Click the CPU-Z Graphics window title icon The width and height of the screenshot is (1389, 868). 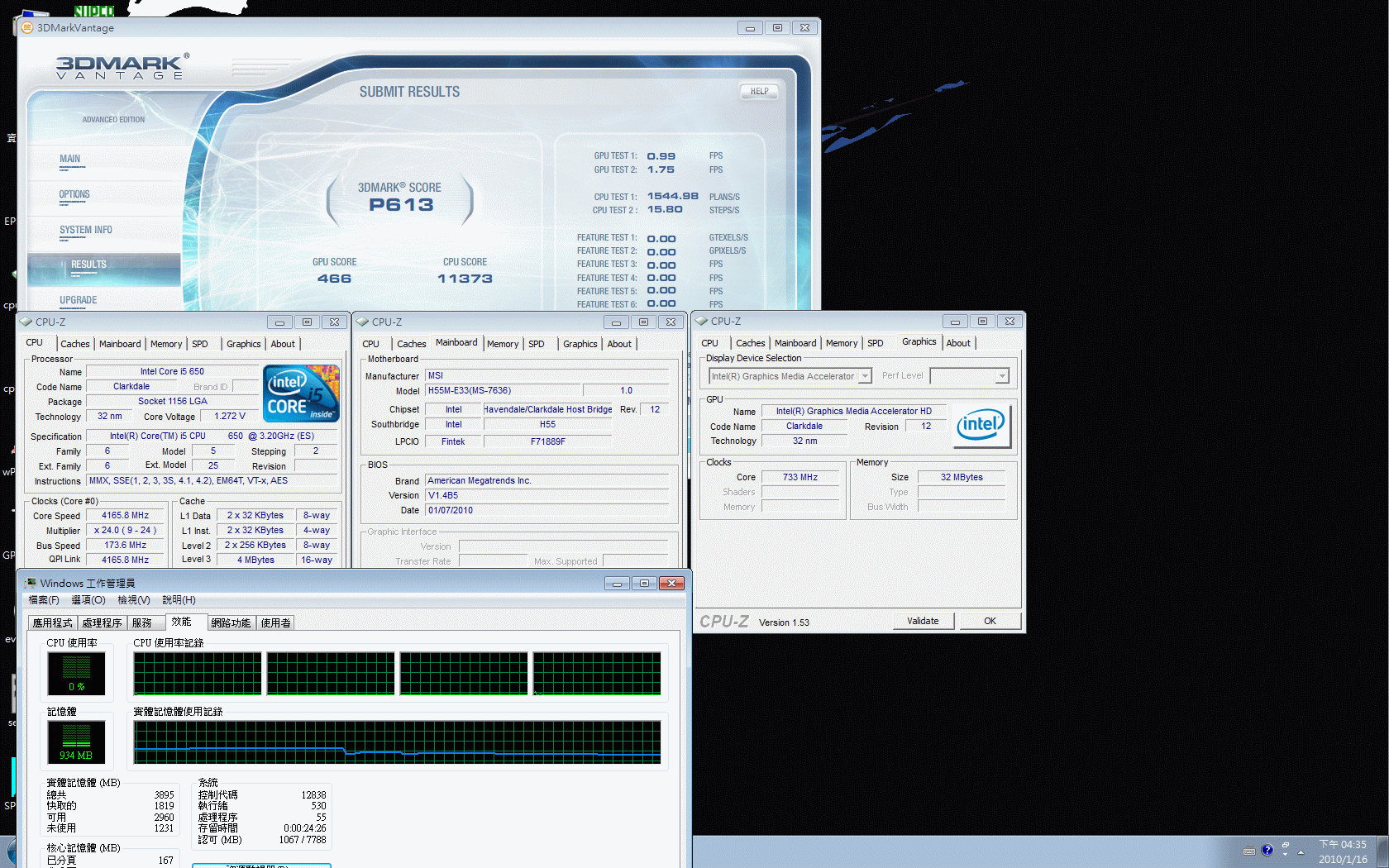click(x=701, y=321)
